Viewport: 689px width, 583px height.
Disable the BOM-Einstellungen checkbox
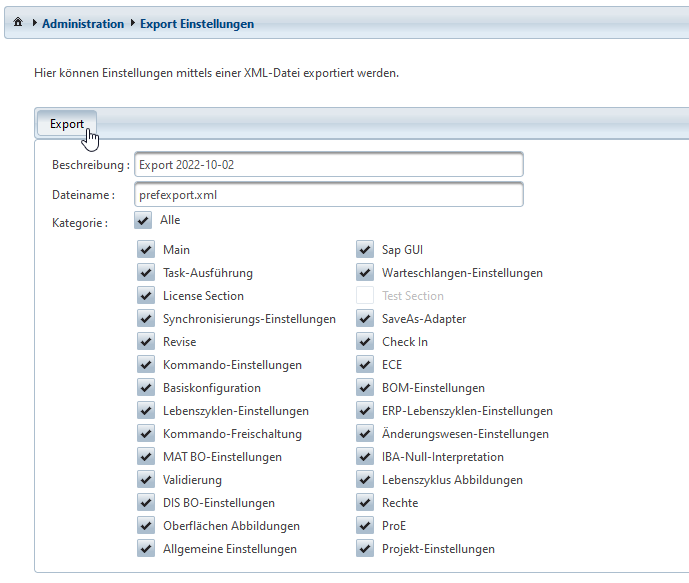click(365, 388)
